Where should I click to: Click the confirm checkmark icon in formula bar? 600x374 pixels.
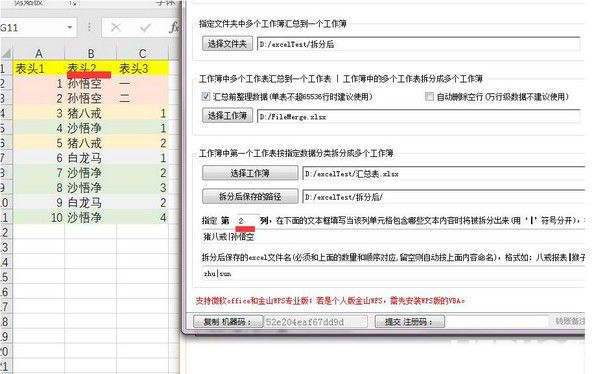click(x=145, y=28)
